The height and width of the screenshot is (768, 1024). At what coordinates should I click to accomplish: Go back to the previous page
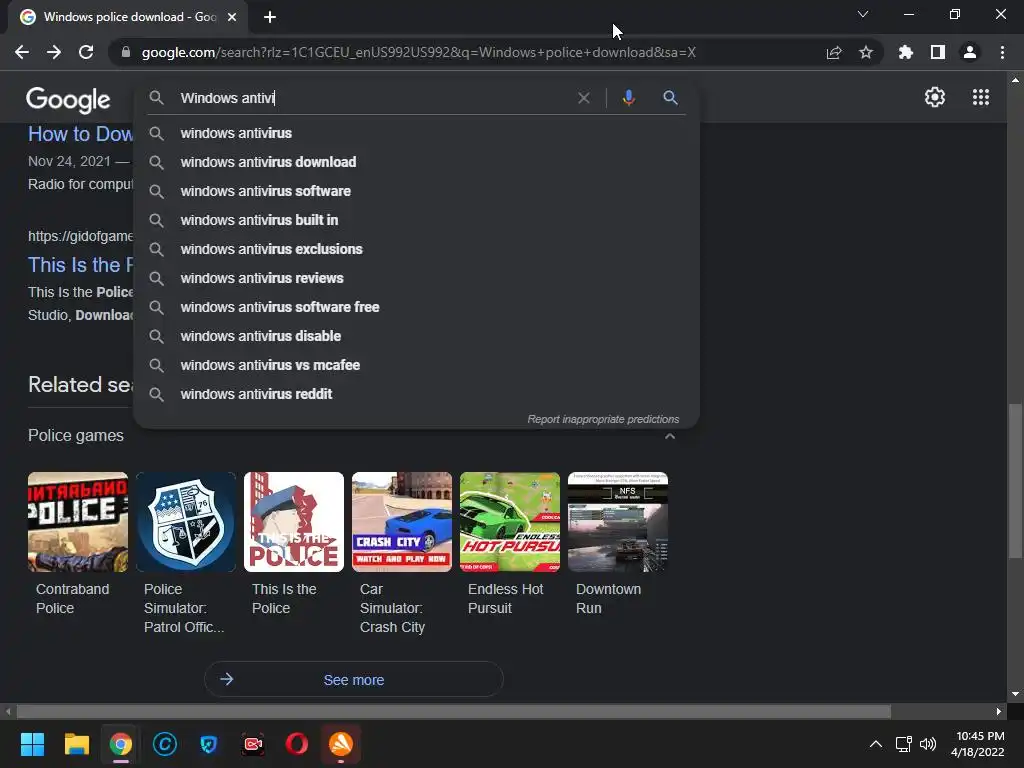click(x=22, y=52)
